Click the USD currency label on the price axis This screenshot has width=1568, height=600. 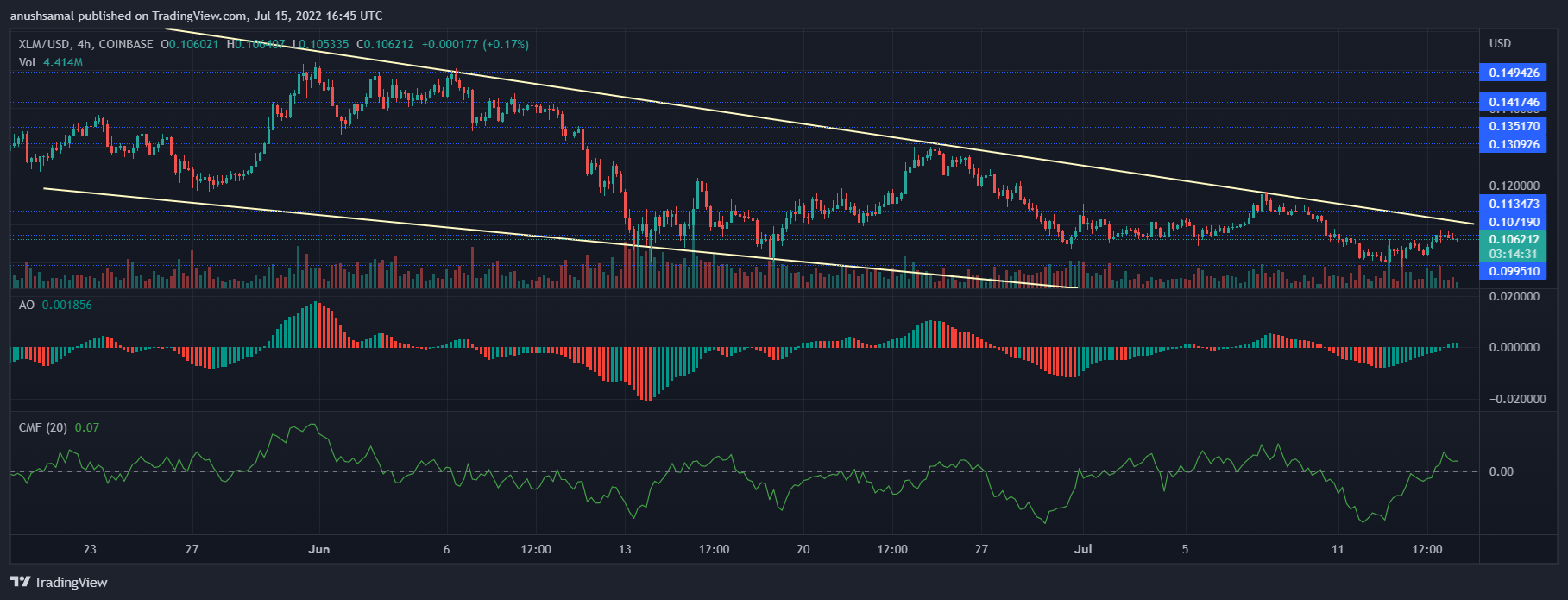coord(1500,43)
